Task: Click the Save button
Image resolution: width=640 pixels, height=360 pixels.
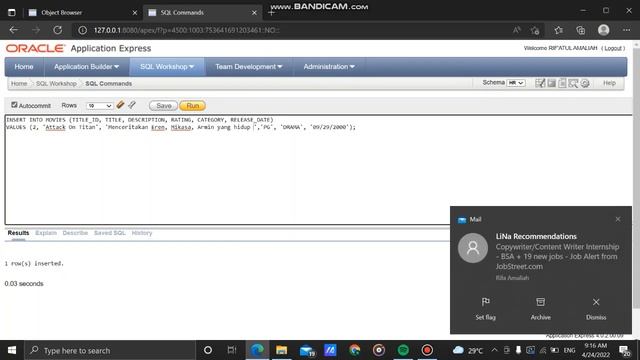Action: [x=163, y=106]
